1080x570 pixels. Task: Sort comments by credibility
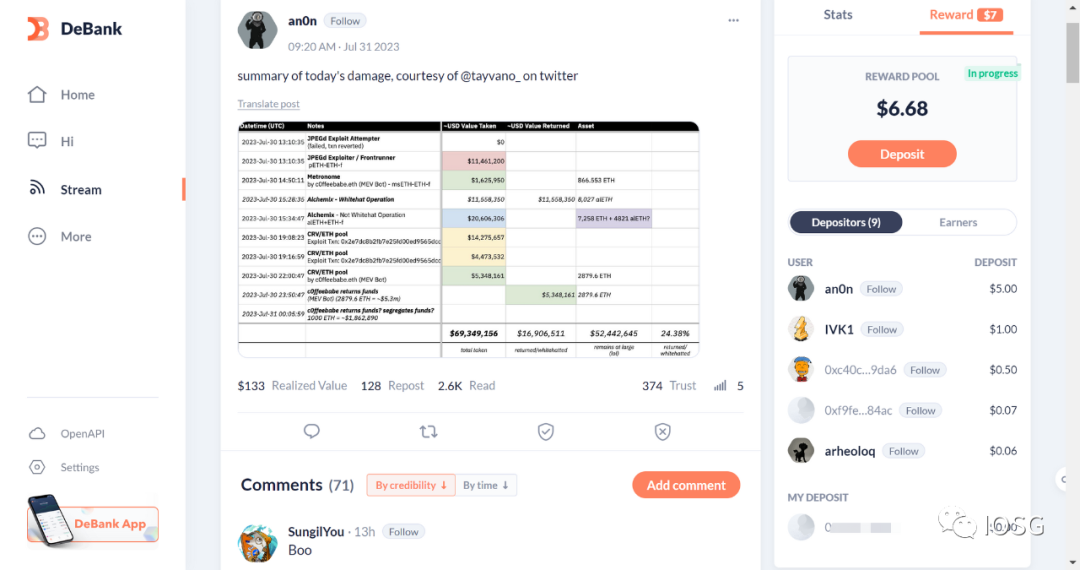[x=411, y=485]
